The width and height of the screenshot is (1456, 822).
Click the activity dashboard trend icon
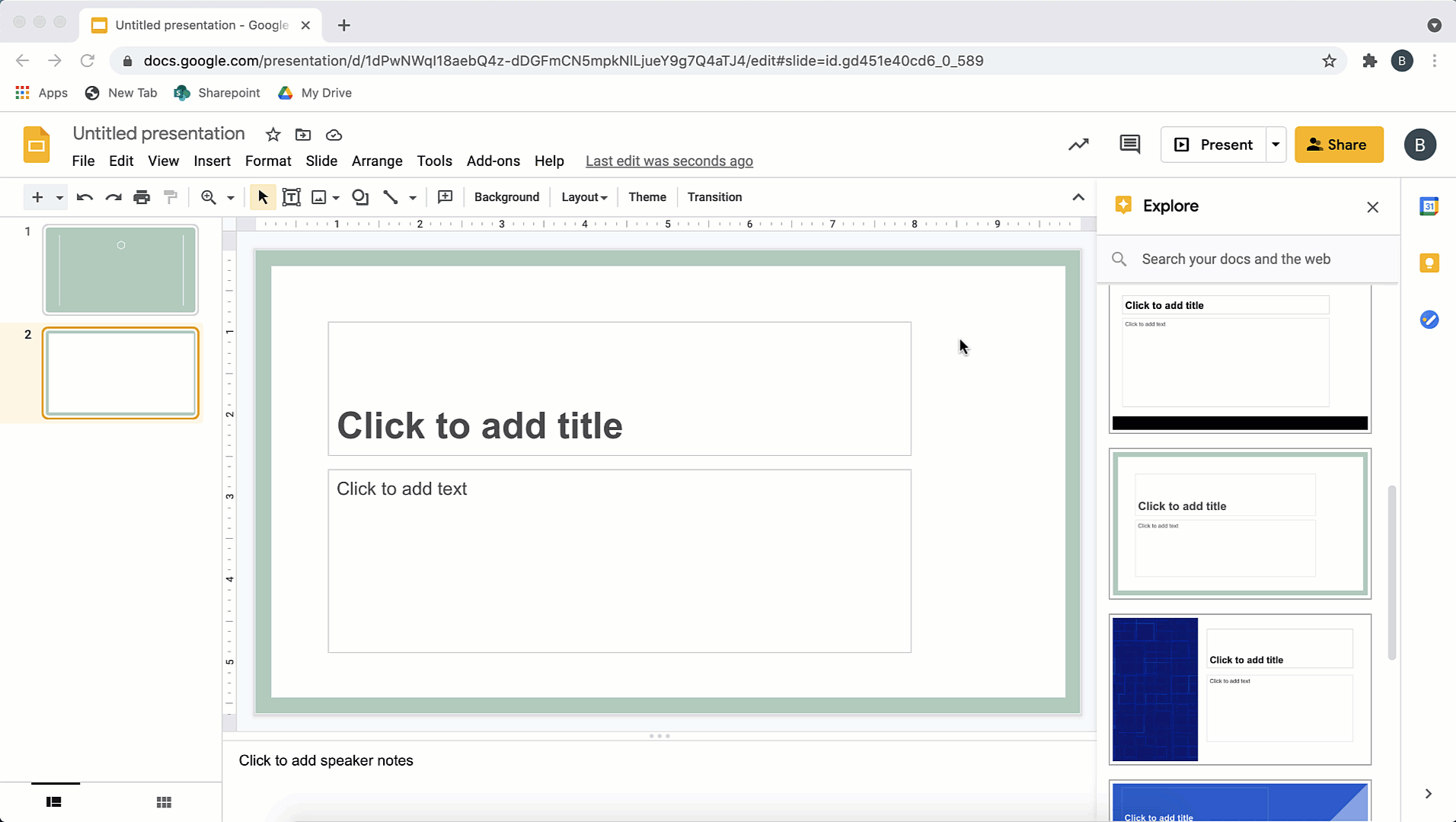[x=1078, y=145]
